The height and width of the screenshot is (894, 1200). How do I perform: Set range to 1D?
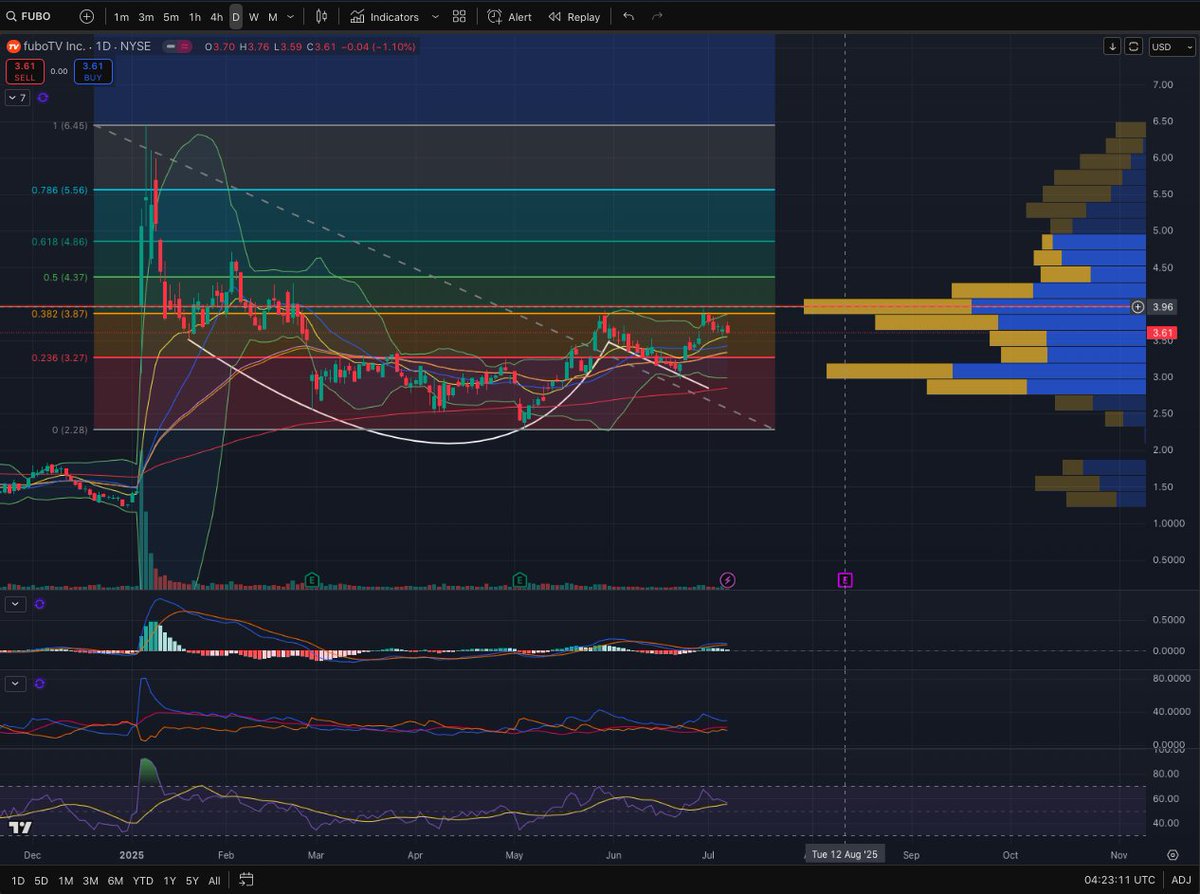click(18, 881)
